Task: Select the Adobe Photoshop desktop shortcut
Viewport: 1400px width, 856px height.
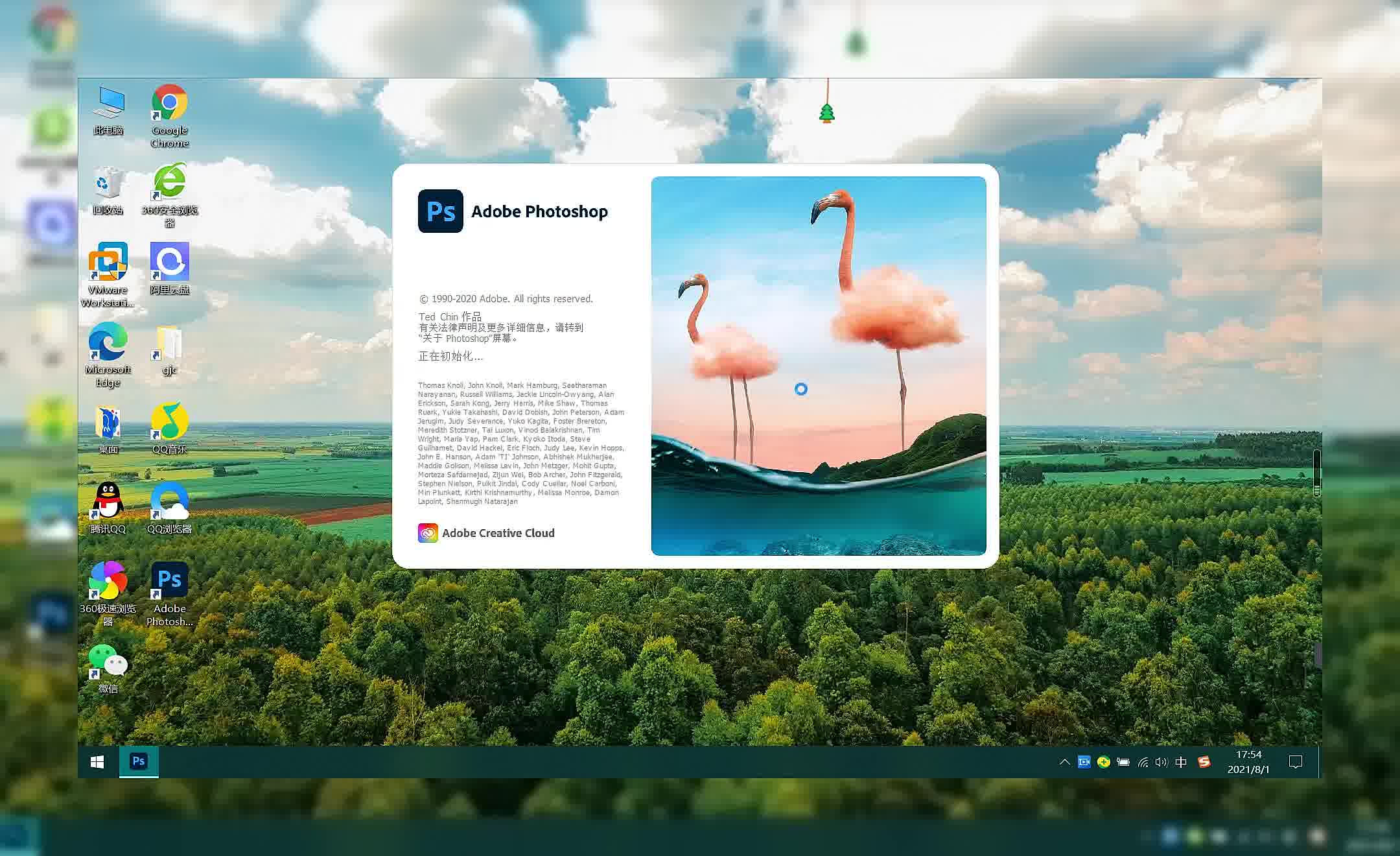Action: coord(170,594)
